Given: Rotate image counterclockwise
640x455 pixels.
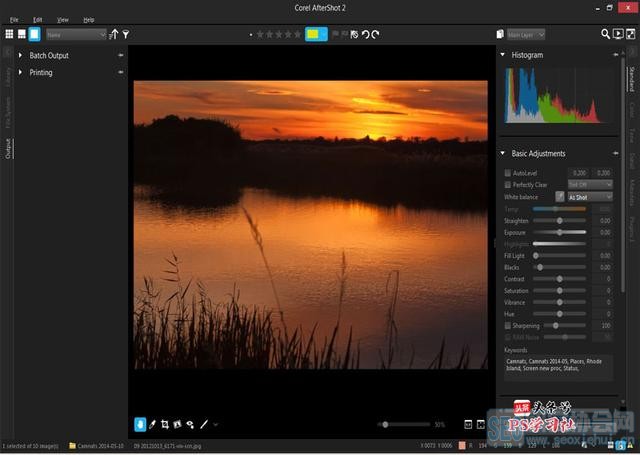Looking at the screenshot, I should click(x=365, y=35).
